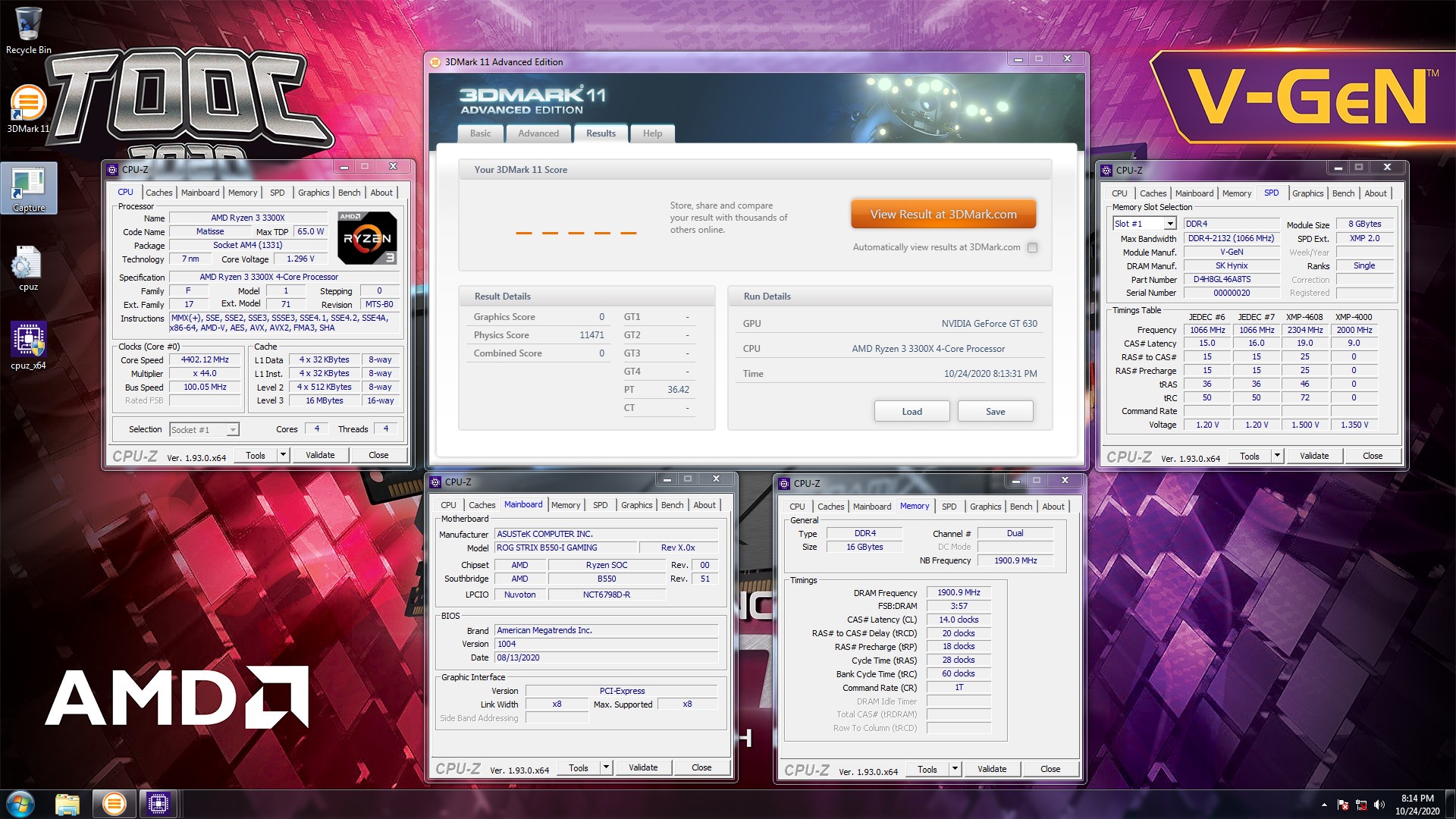Click the Part Number D4H8GL46A8TS field

1232,279
